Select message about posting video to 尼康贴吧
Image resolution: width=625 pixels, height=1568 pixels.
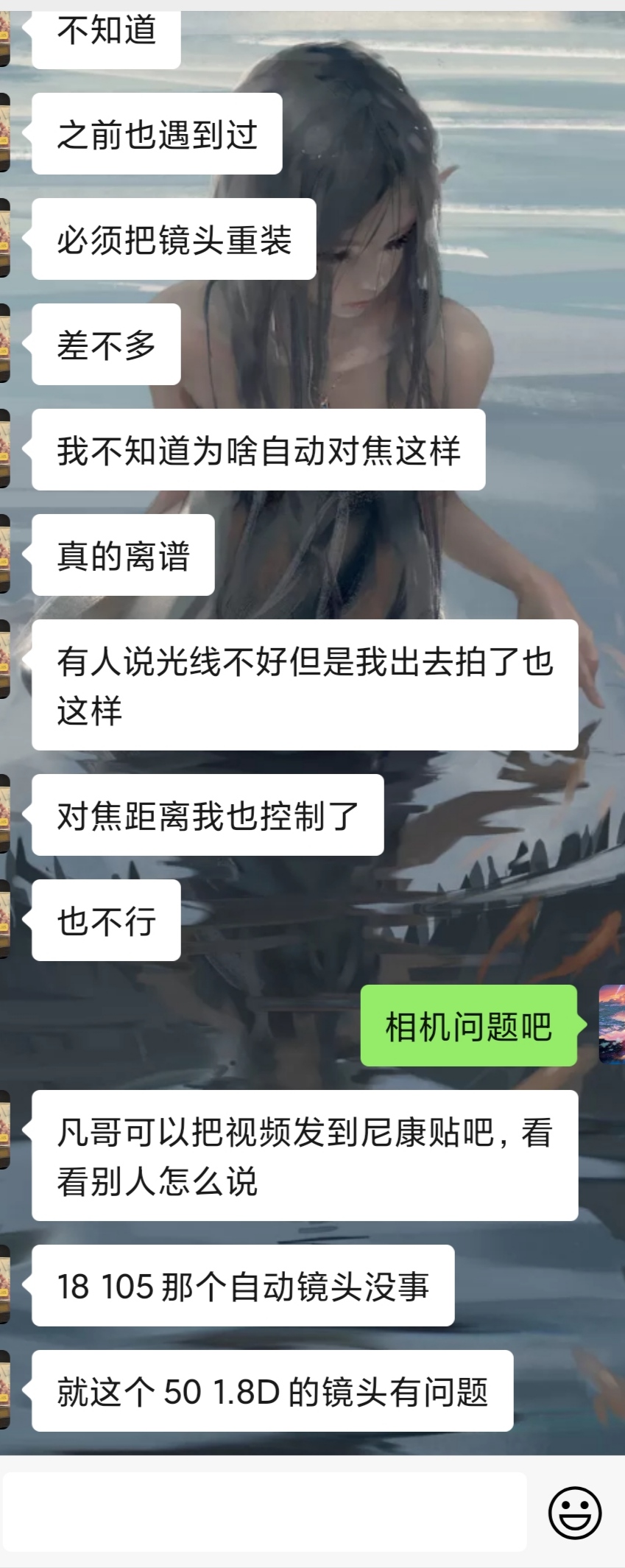[305, 1156]
